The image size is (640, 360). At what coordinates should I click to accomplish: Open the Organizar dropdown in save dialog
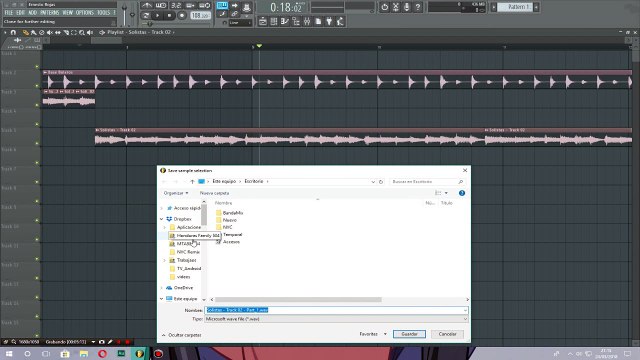click(x=176, y=193)
